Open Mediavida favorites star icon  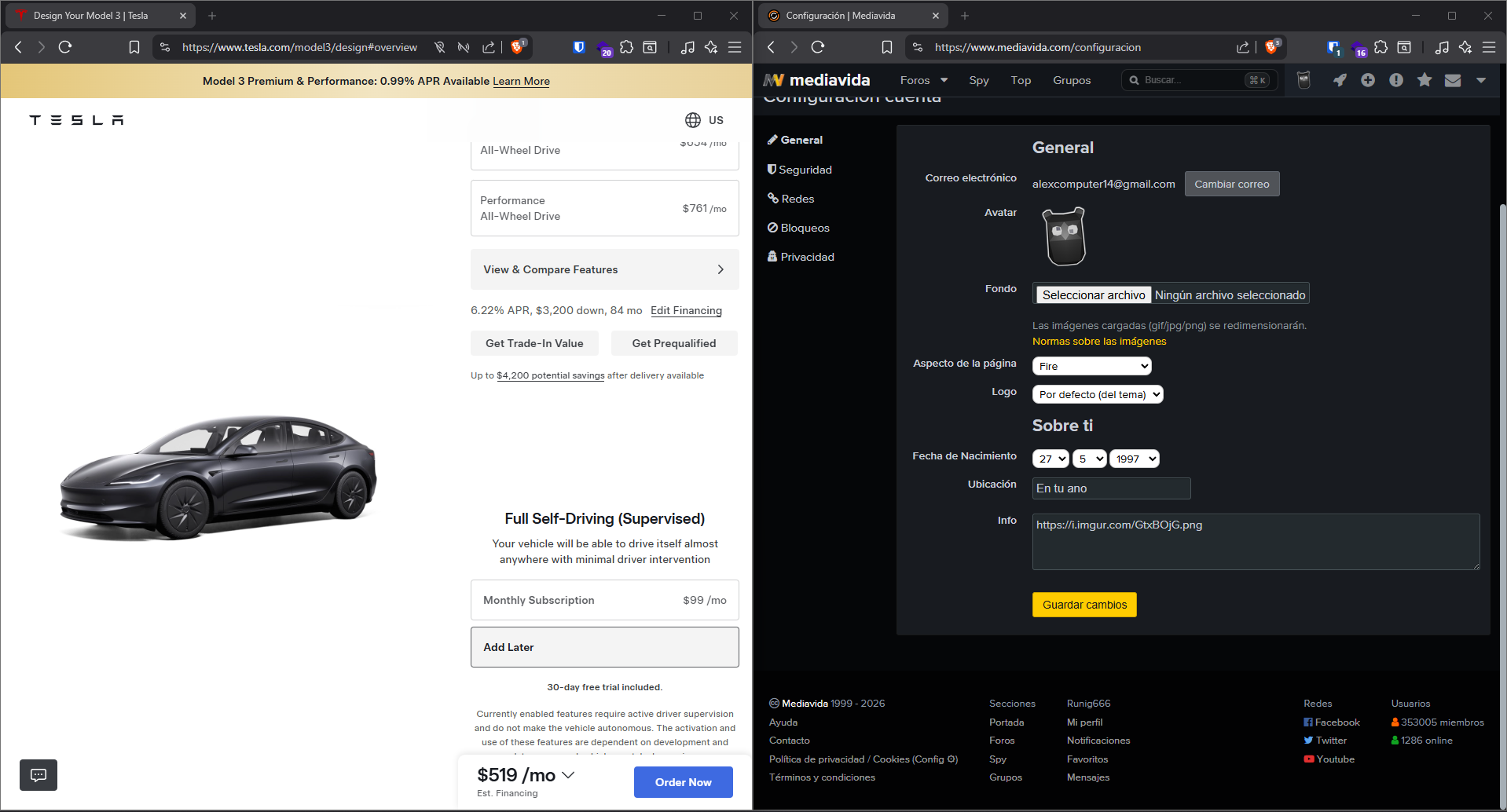point(1424,80)
